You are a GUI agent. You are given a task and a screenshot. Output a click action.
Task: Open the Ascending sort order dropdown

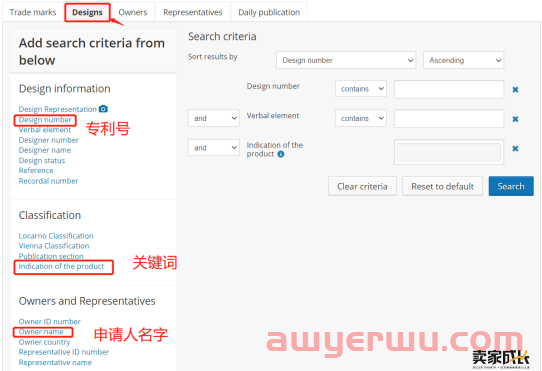coord(464,60)
